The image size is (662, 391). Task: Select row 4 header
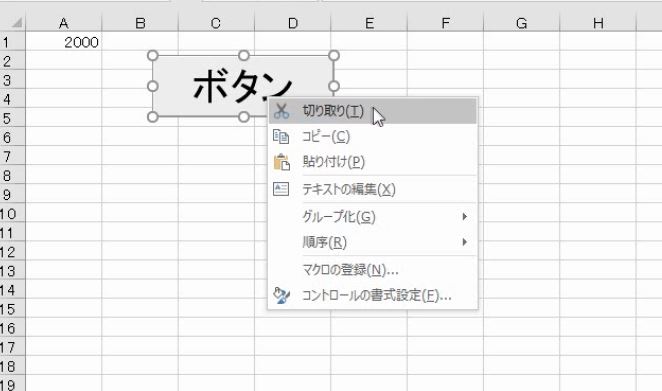13,99
